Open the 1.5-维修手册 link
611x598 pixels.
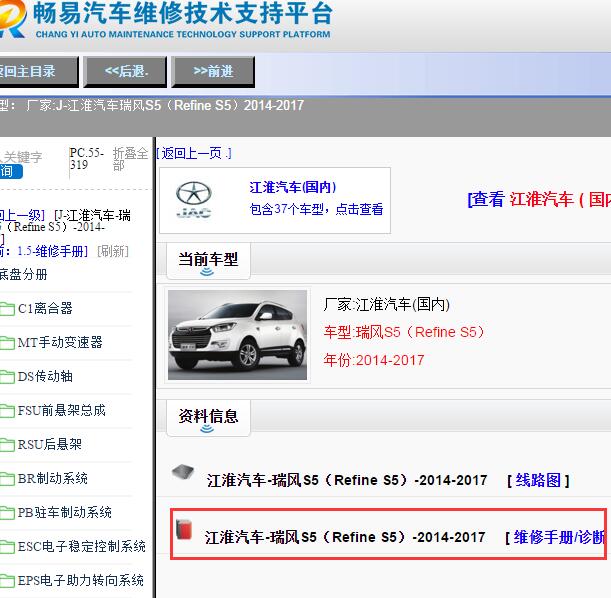53,251
